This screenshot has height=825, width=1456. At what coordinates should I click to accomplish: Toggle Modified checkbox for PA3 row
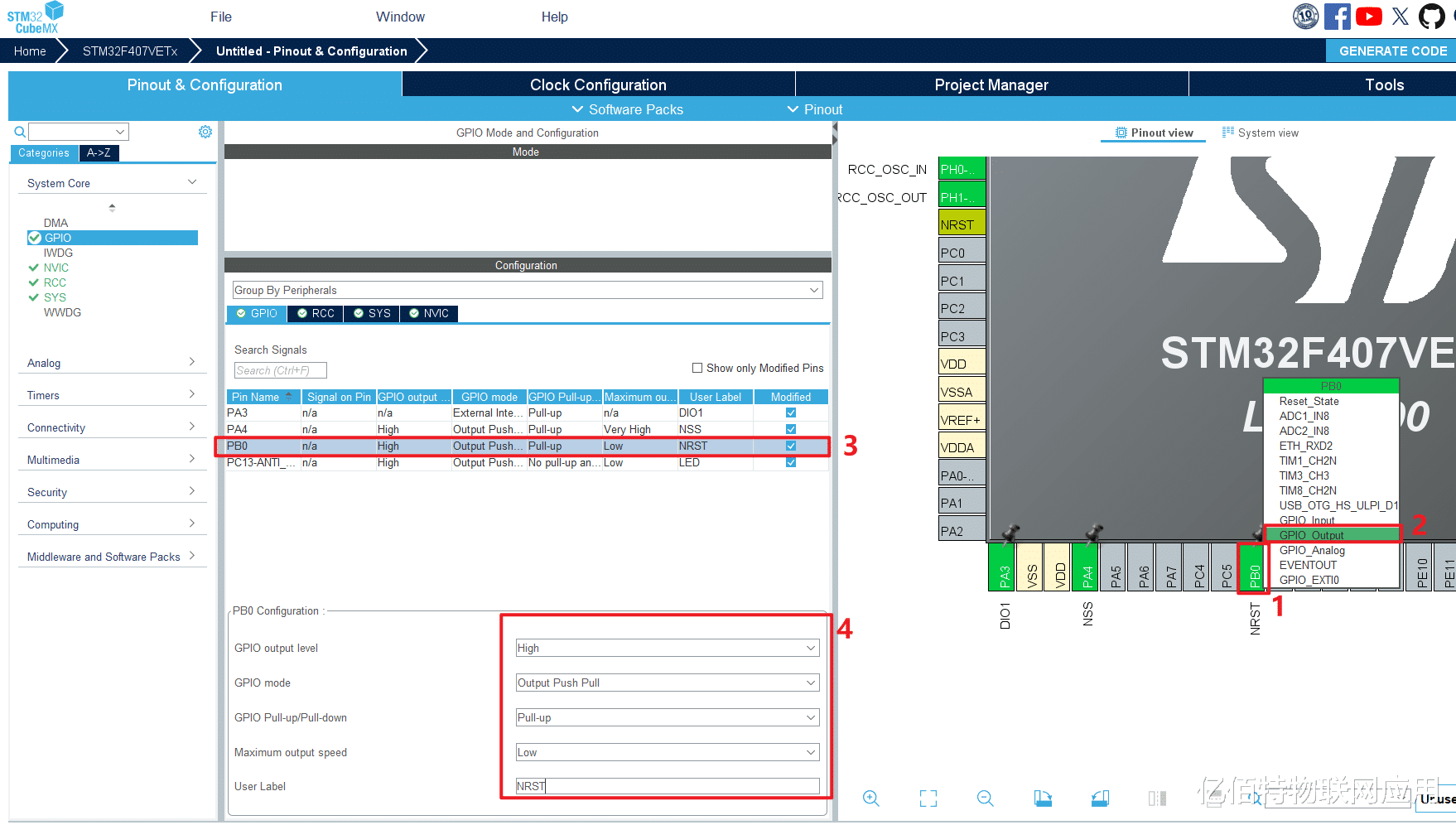click(x=791, y=412)
